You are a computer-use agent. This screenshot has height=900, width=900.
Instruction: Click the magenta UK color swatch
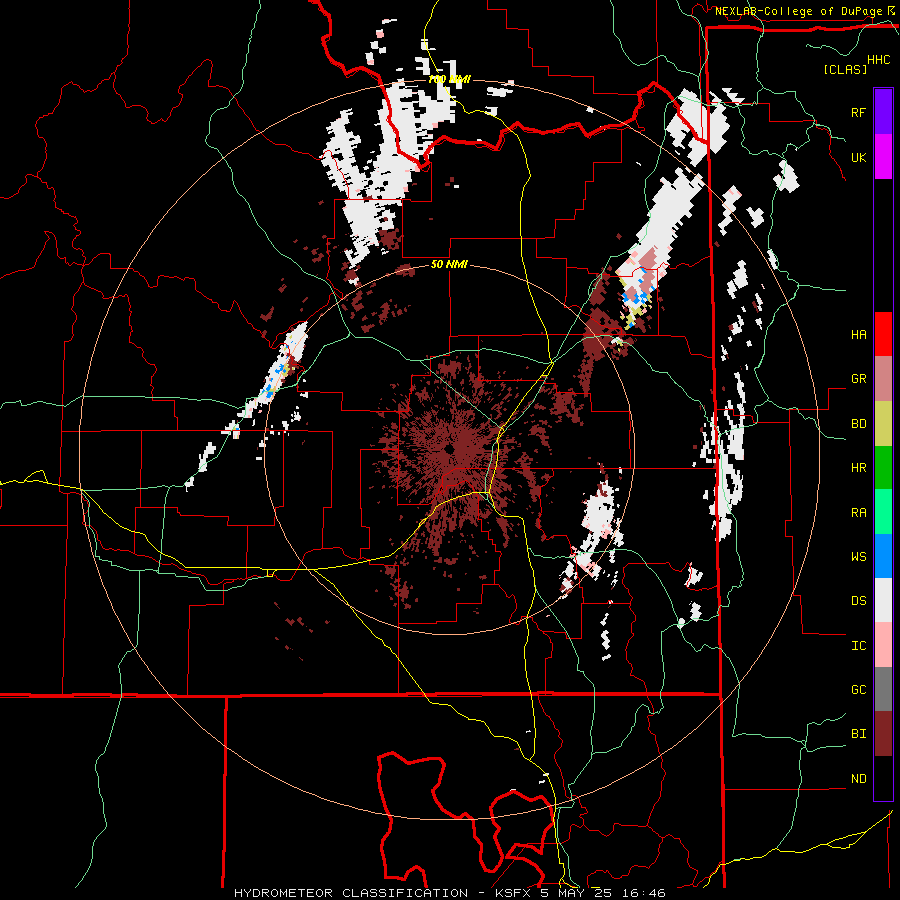click(x=883, y=156)
